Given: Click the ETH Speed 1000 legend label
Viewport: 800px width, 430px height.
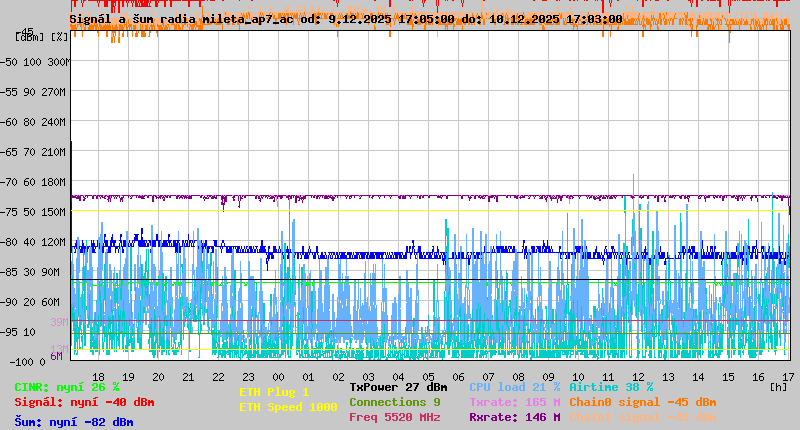Looking at the screenshot, I should (x=288, y=407).
